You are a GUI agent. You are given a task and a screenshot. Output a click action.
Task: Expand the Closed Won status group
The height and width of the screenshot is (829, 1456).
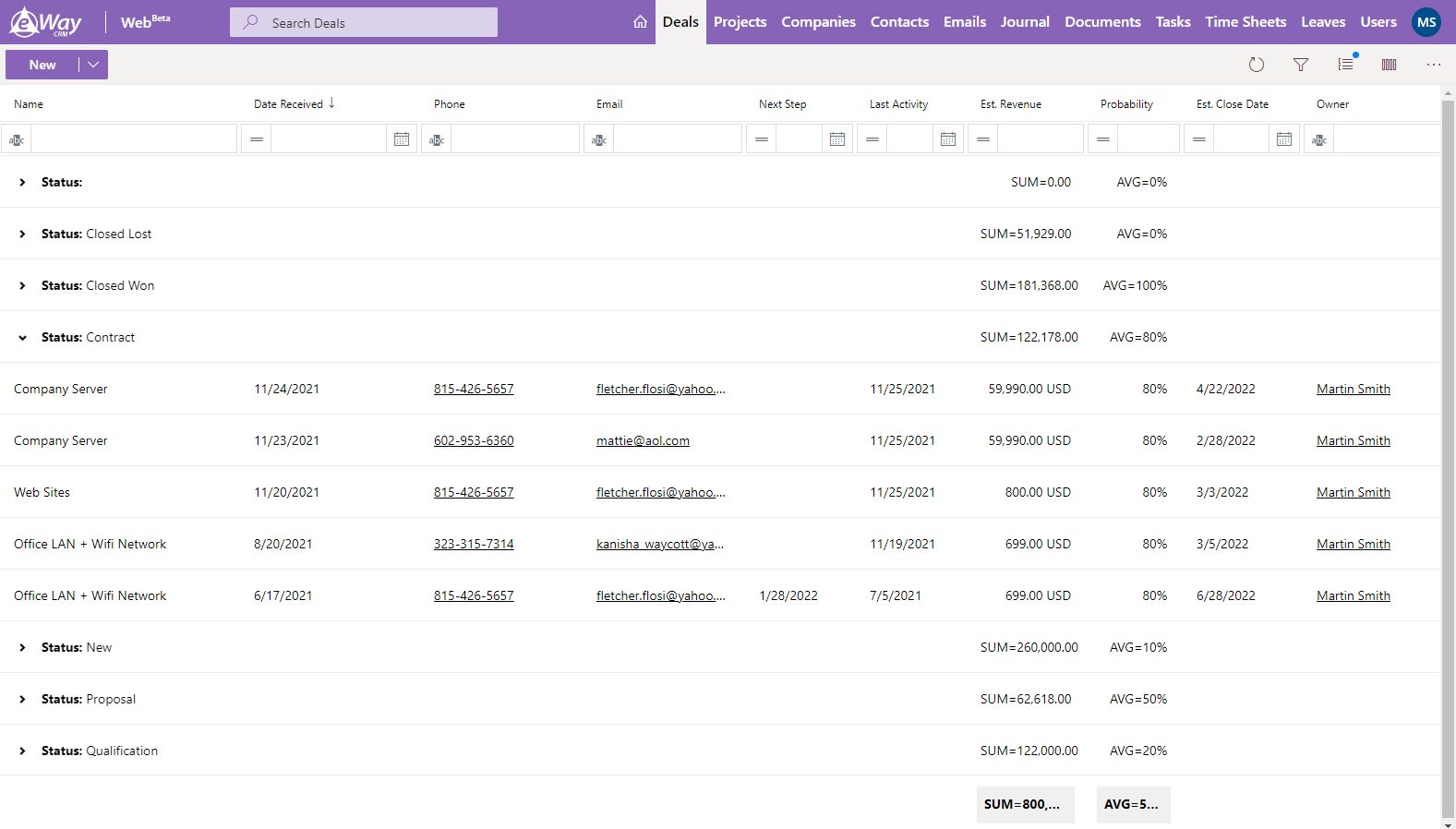[x=22, y=286]
